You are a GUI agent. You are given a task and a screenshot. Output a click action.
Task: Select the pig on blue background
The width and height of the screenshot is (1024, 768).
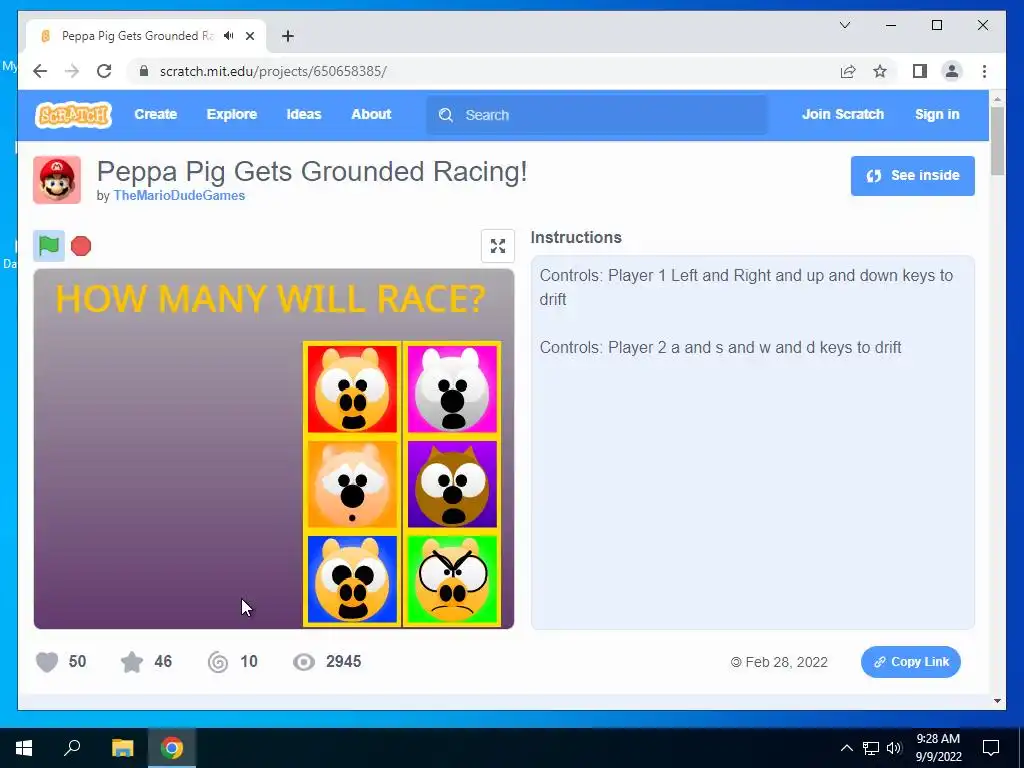tap(353, 579)
